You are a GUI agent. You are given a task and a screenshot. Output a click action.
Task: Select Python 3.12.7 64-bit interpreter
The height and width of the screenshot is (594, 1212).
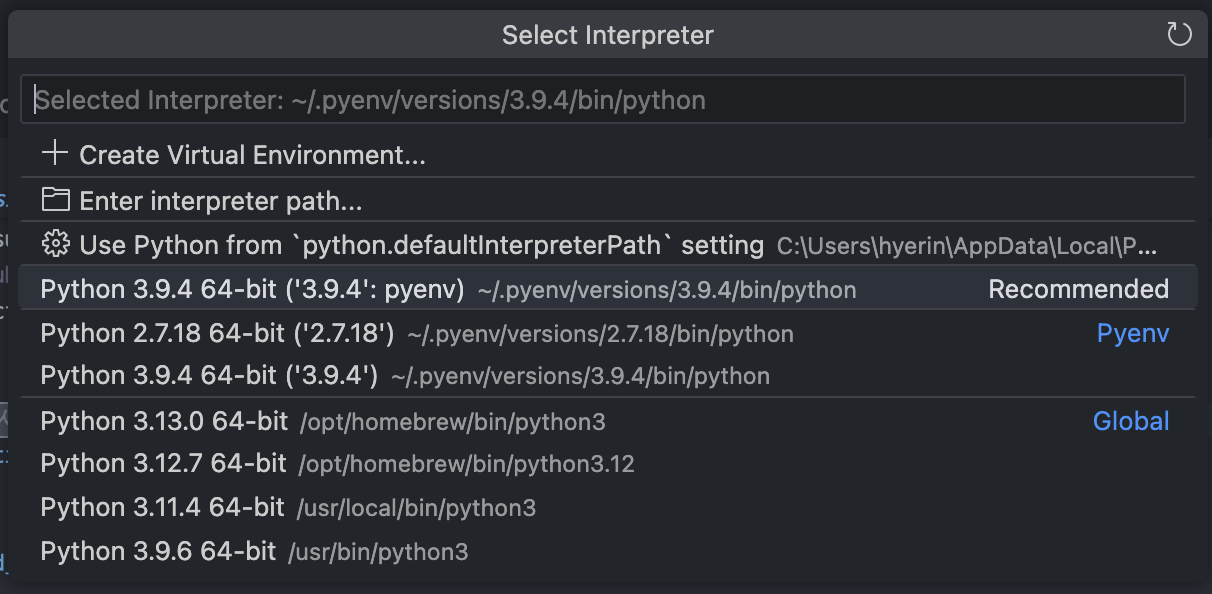click(x=163, y=464)
